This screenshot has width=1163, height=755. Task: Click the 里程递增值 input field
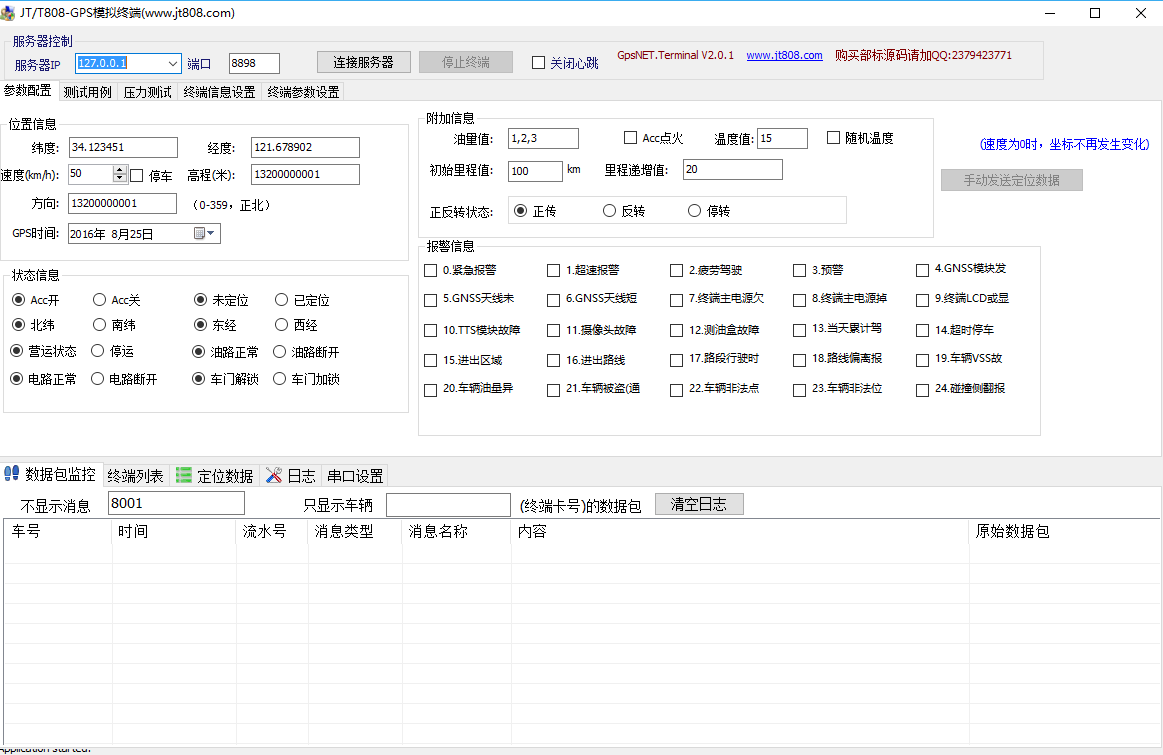coord(733,170)
